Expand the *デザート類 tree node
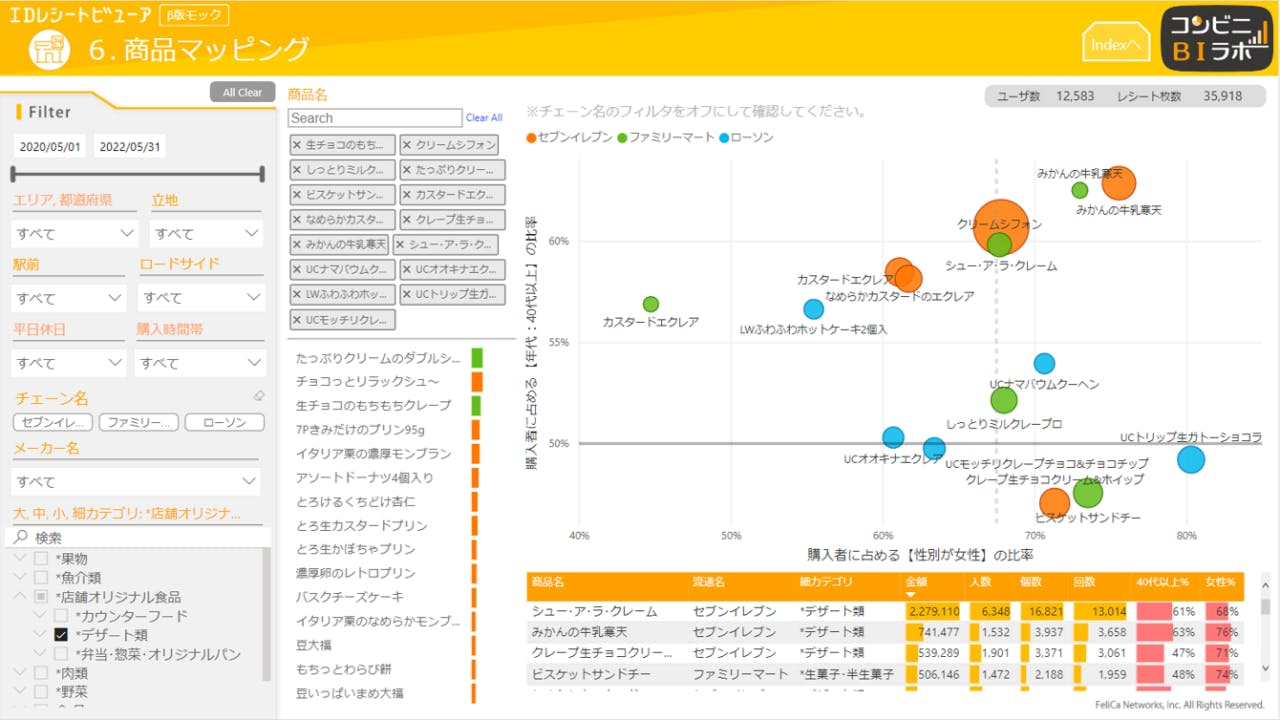The image size is (1280, 720). pos(39,635)
